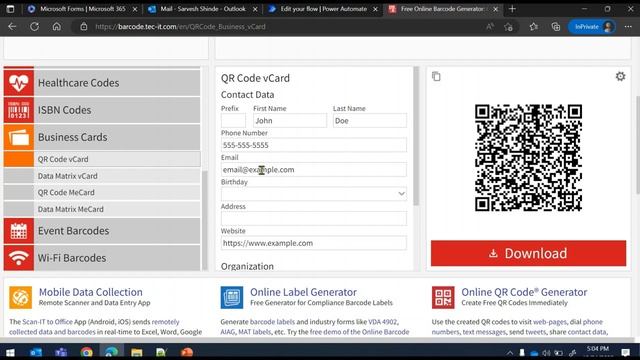Click the browser address bar URL
Screen dimensions: 640x360
[x=180, y=27]
